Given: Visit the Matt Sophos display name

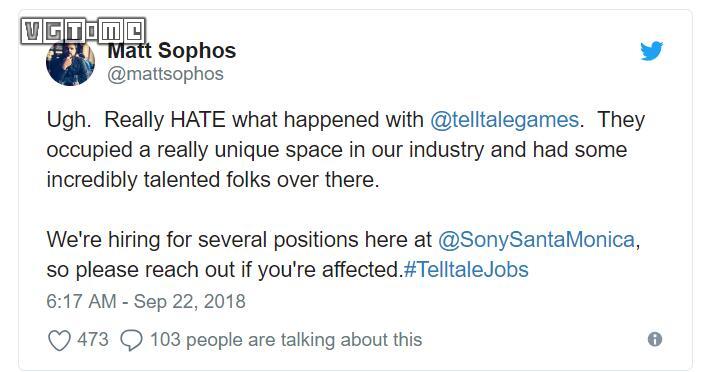Looking at the screenshot, I should [171, 51].
